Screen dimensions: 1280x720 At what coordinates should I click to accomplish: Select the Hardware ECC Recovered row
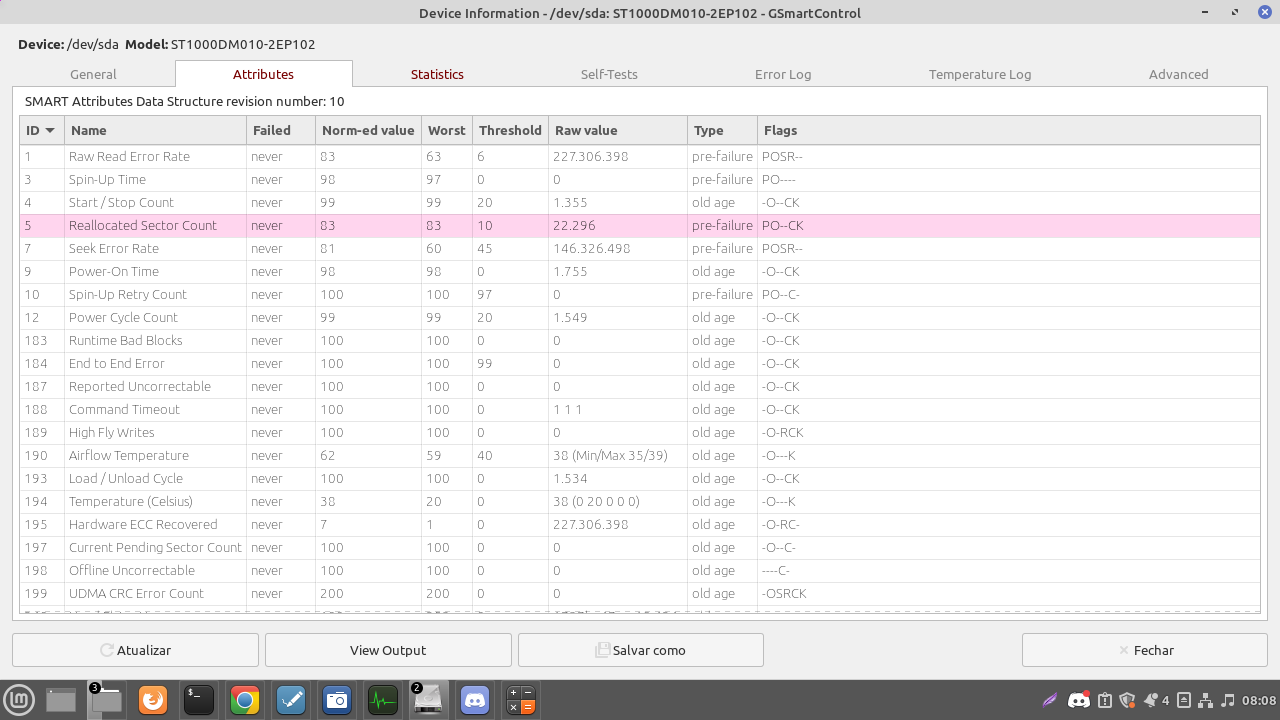click(x=640, y=524)
